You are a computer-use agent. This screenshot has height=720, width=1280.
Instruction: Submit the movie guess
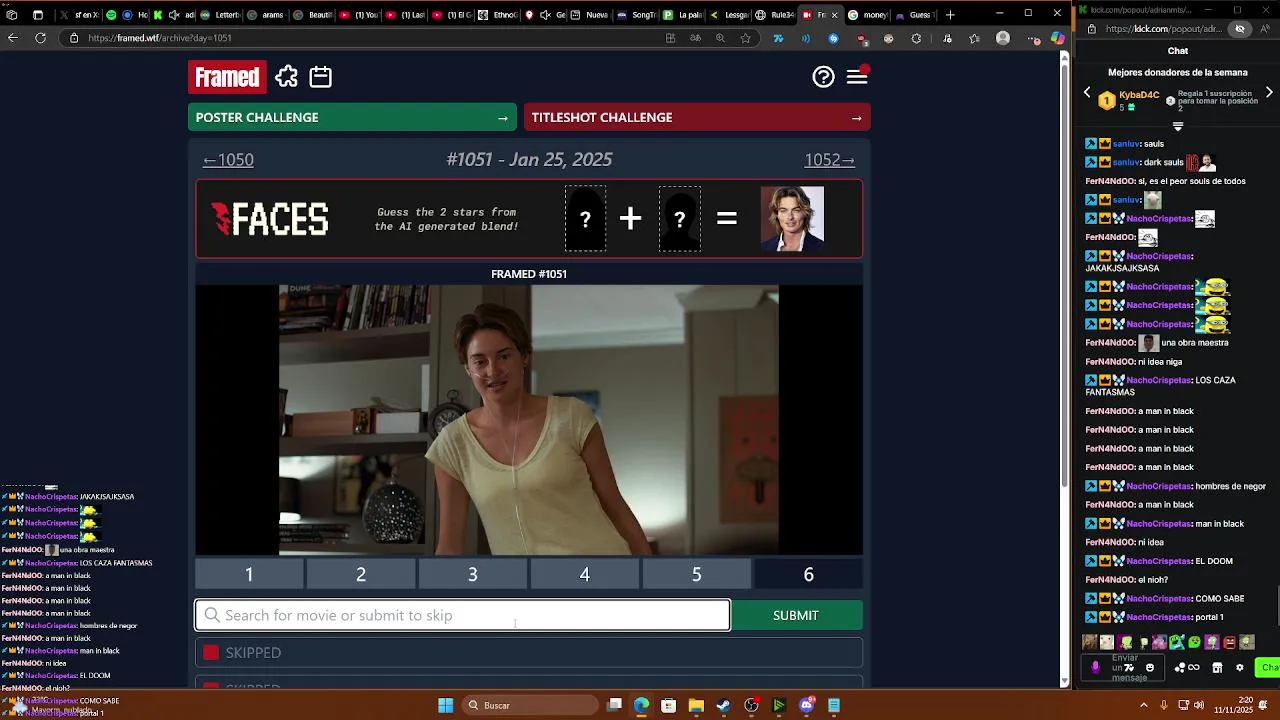pyautogui.click(x=796, y=615)
